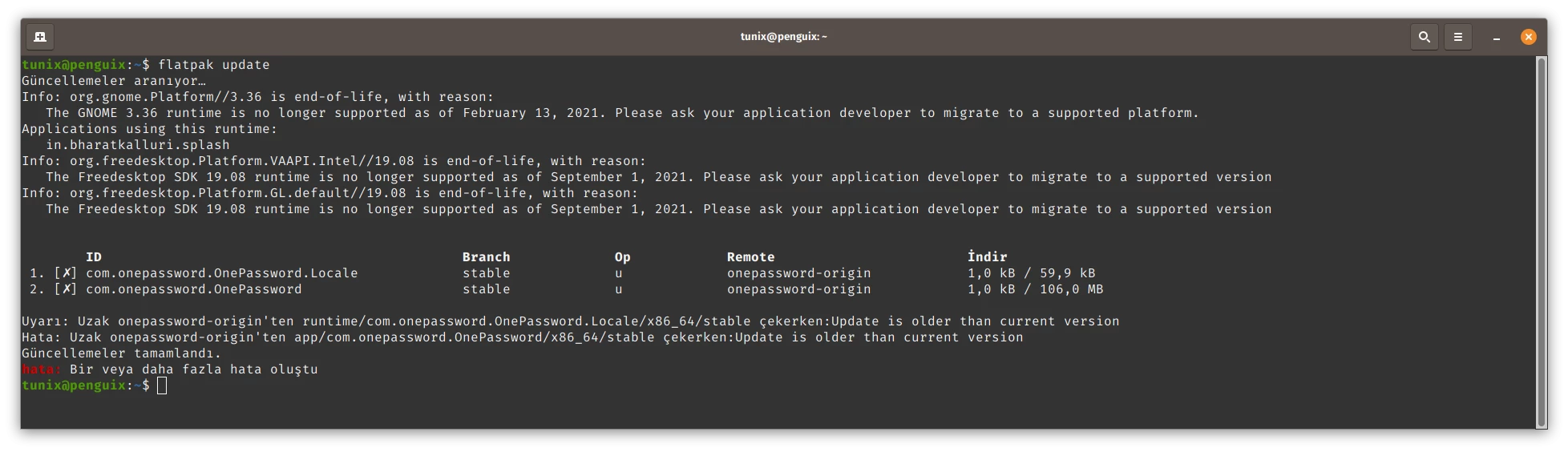
Task: Click 'onepassword-origin' remote in row 1
Action: point(799,273)
